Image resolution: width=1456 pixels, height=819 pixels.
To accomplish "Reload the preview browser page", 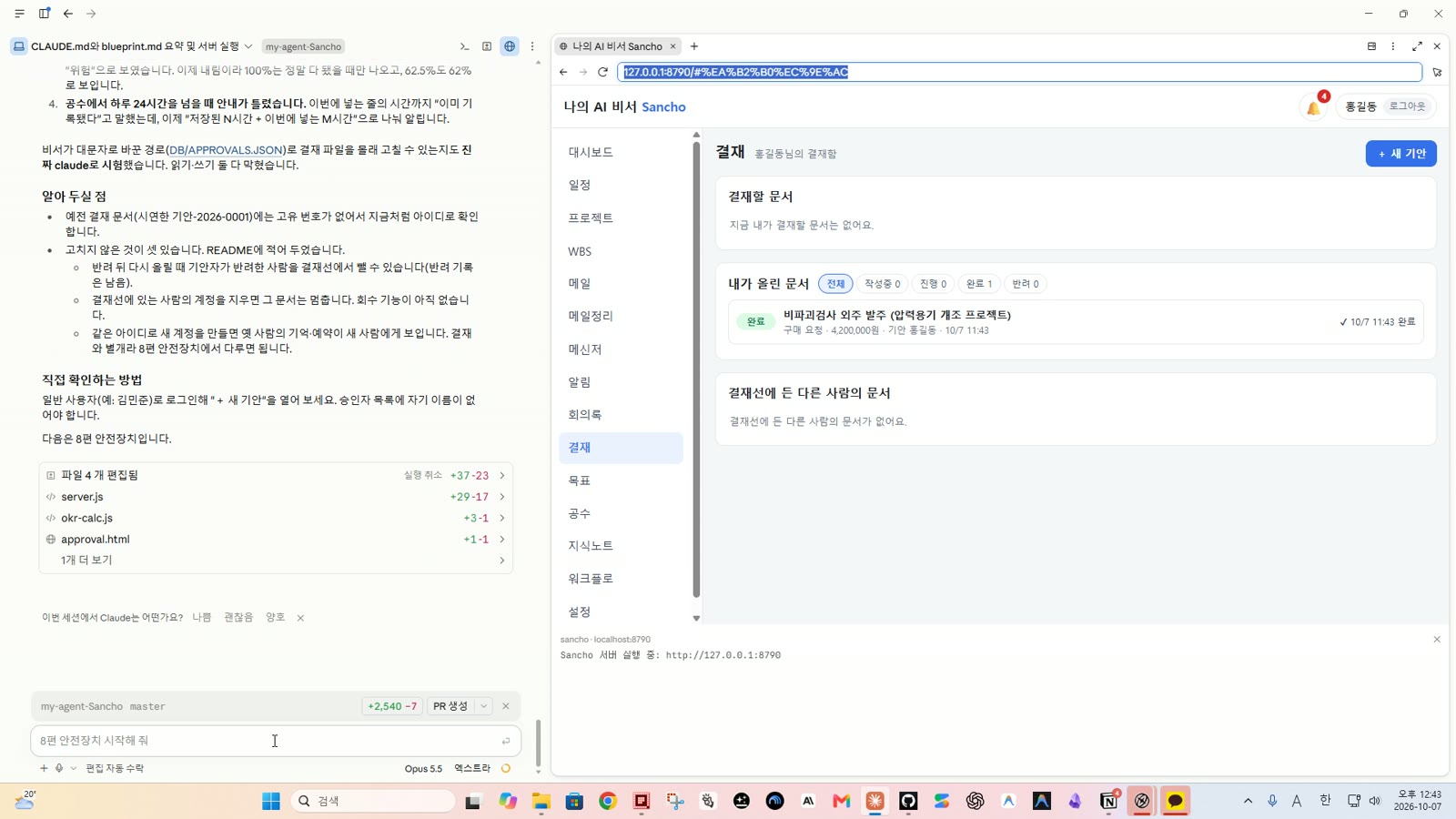I will 602,72.
